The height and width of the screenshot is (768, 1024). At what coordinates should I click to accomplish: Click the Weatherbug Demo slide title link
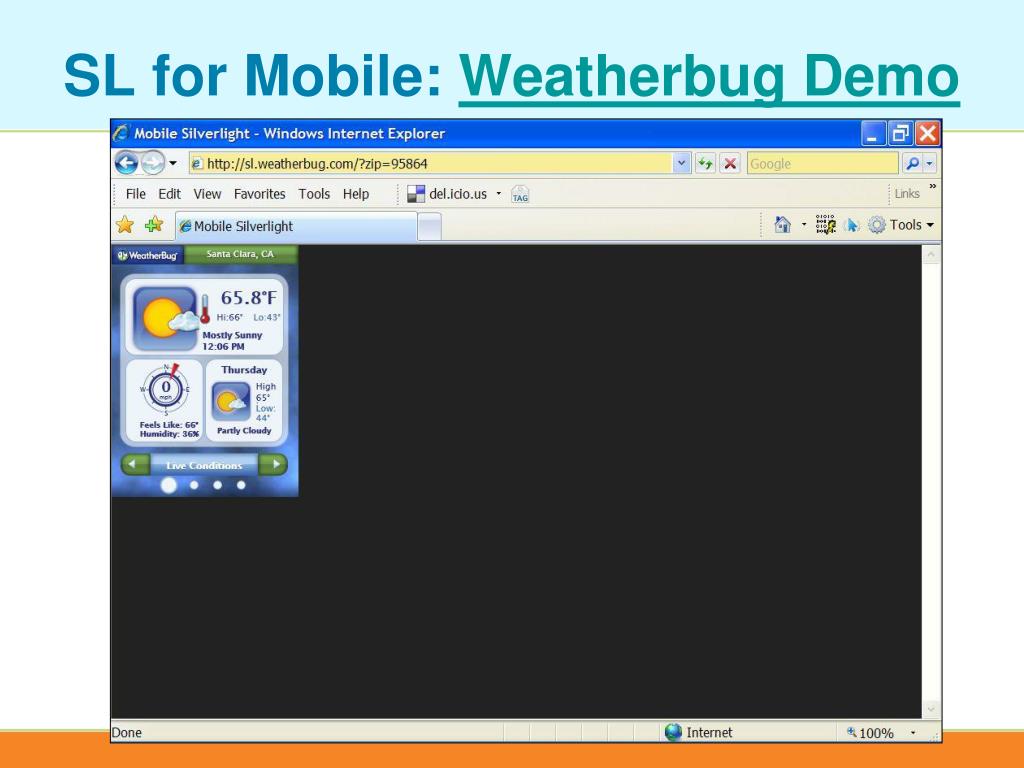click(709, 76)
